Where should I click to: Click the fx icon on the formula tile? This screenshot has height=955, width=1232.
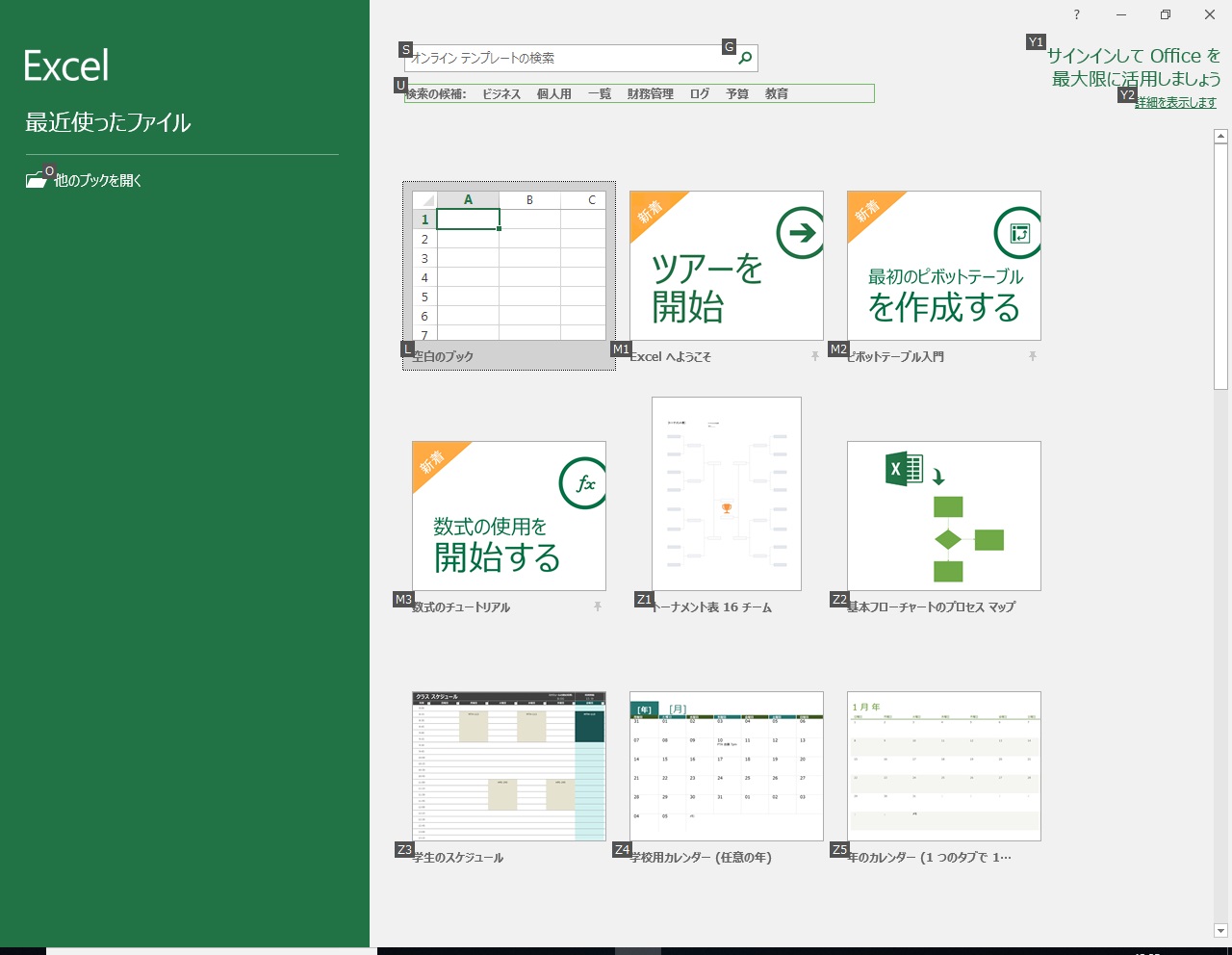click(x=583, y=483)
